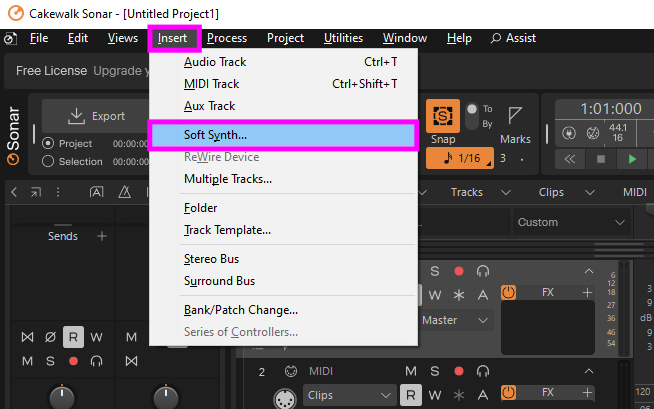The image size is (654, 409).
Task: Click the Stop transport button
Action: (601, 159)
